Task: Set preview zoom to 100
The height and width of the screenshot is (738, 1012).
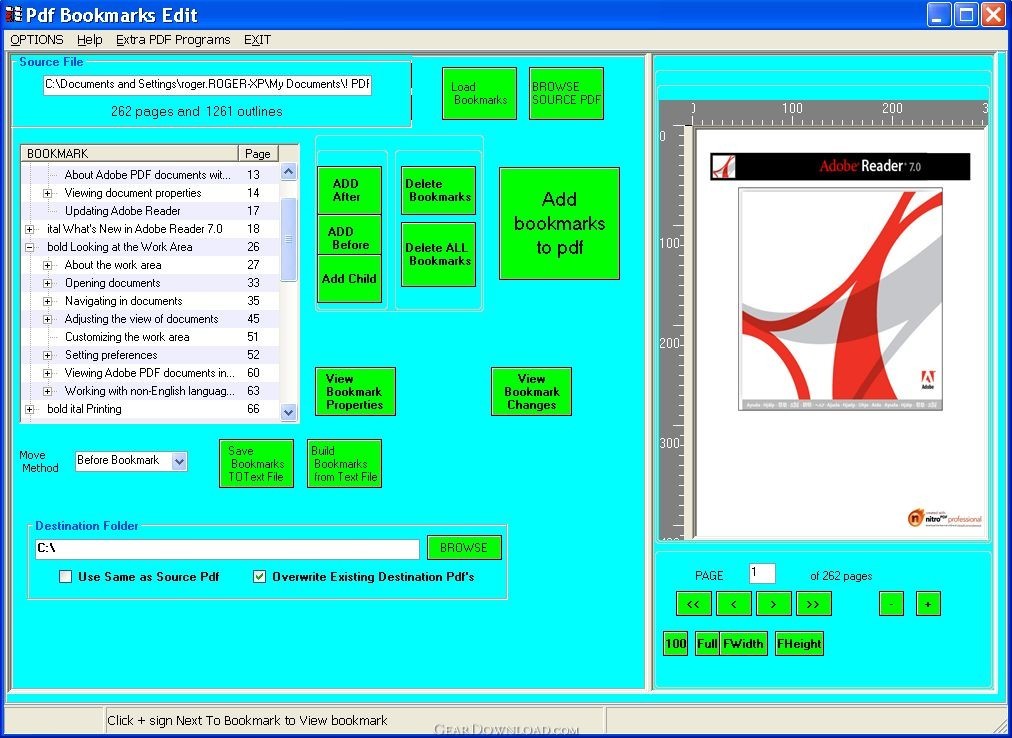Action: pyautogui.click(x=676, y=643)
